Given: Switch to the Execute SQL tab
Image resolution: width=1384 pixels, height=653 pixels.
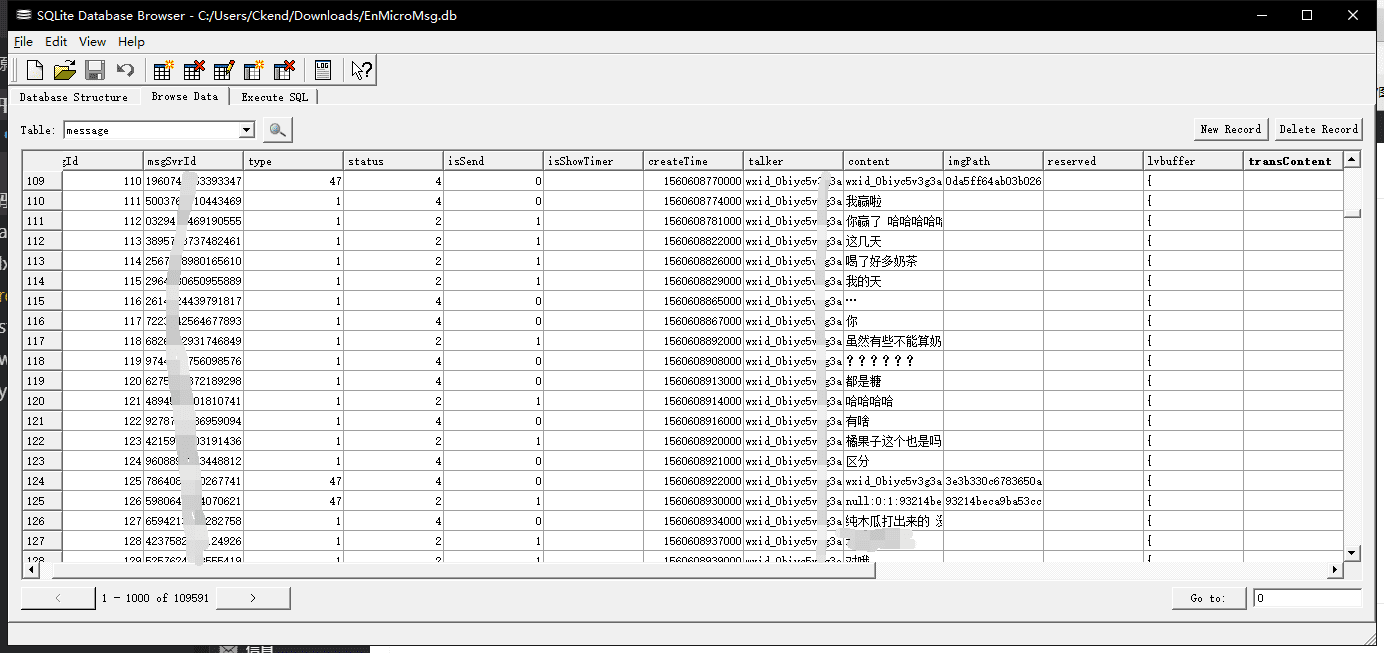Looking at the screenshot, I should pos(274,97).
